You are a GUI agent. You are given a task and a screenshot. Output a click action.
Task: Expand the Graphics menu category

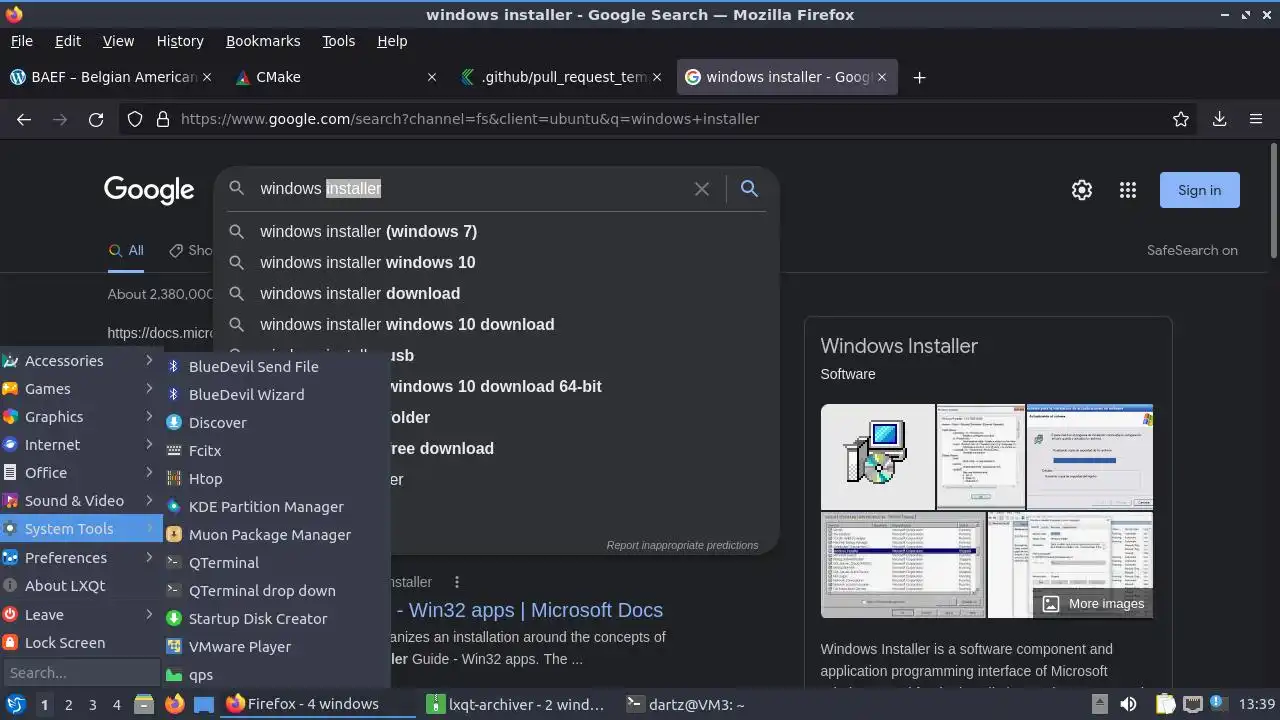click(x=80, y=417)
